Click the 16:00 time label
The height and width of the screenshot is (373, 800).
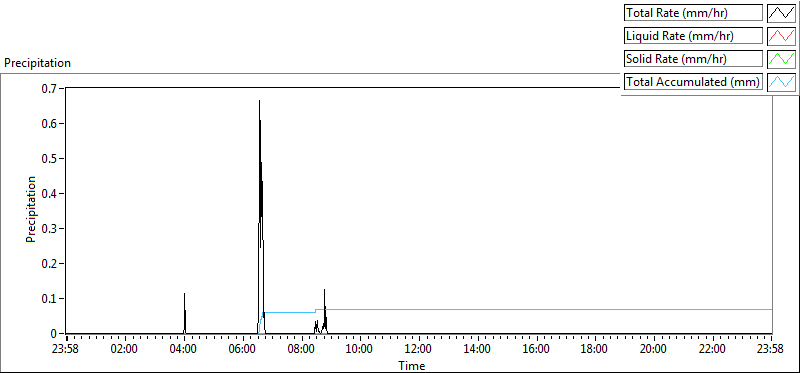coord(536,350)
